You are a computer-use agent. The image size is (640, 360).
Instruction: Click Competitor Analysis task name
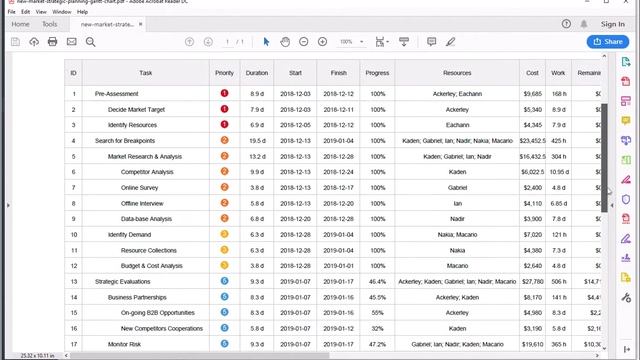[x=147, y=172]
